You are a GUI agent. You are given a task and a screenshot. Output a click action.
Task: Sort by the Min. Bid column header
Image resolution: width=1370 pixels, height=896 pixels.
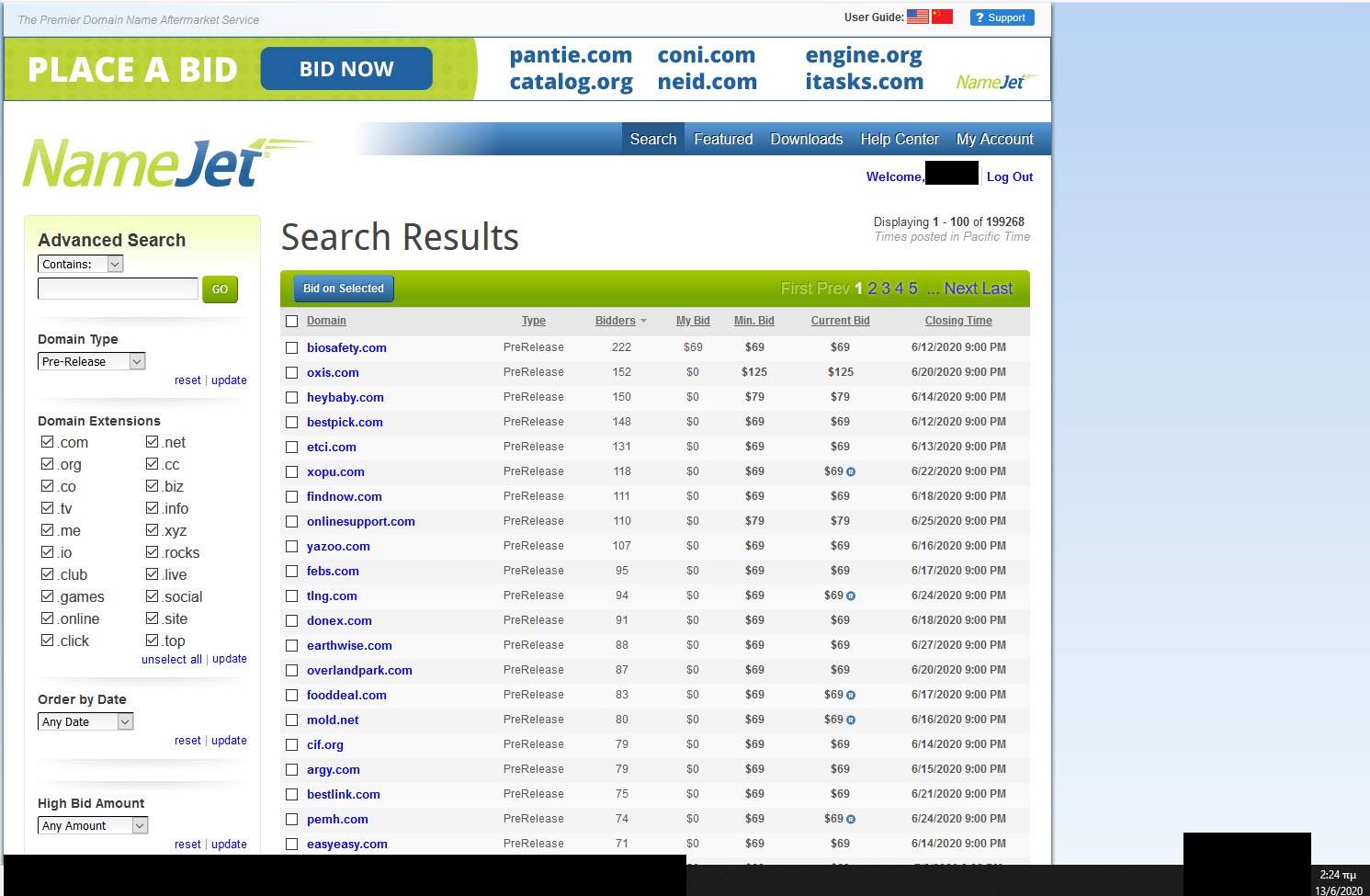point(753,321)
